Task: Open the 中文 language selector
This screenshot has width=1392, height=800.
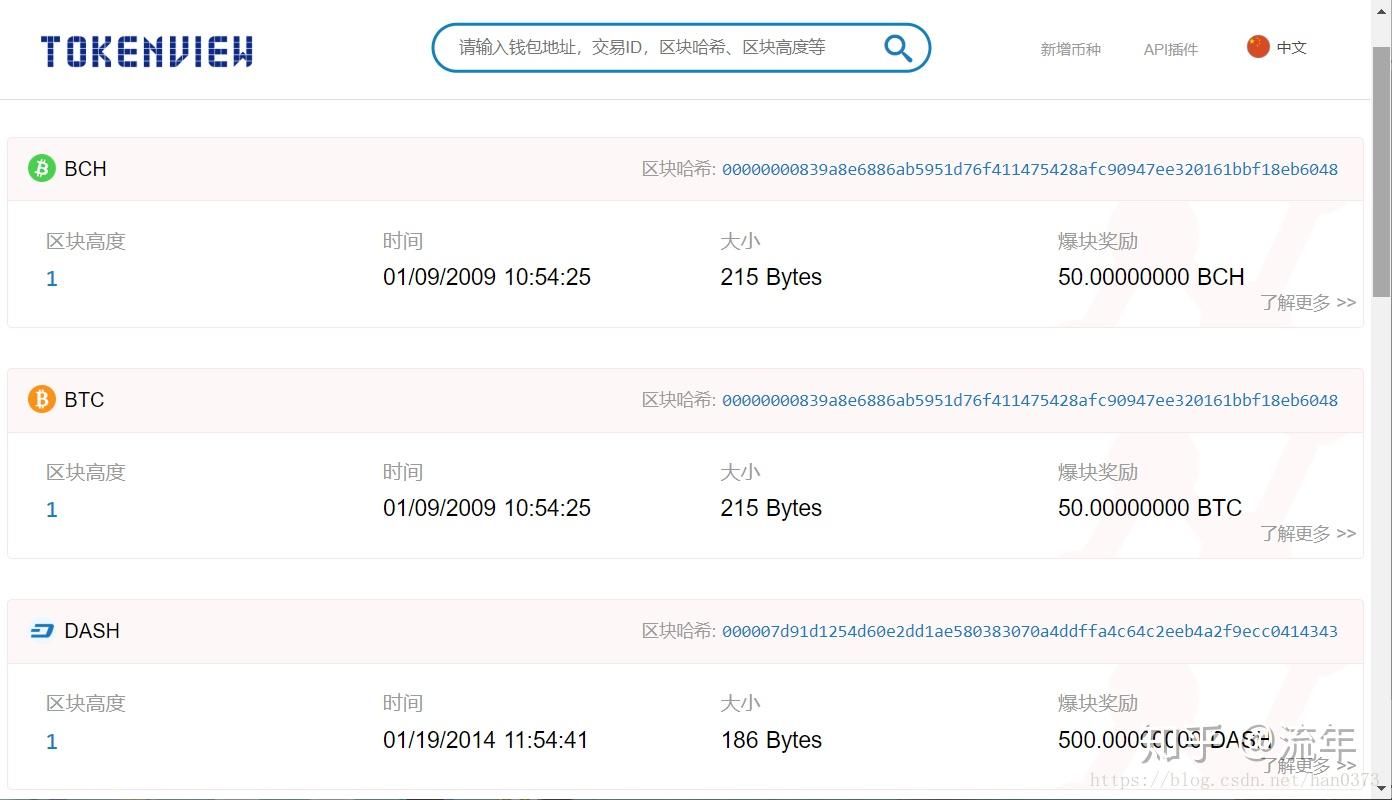Action: (x=1291, y=47)
